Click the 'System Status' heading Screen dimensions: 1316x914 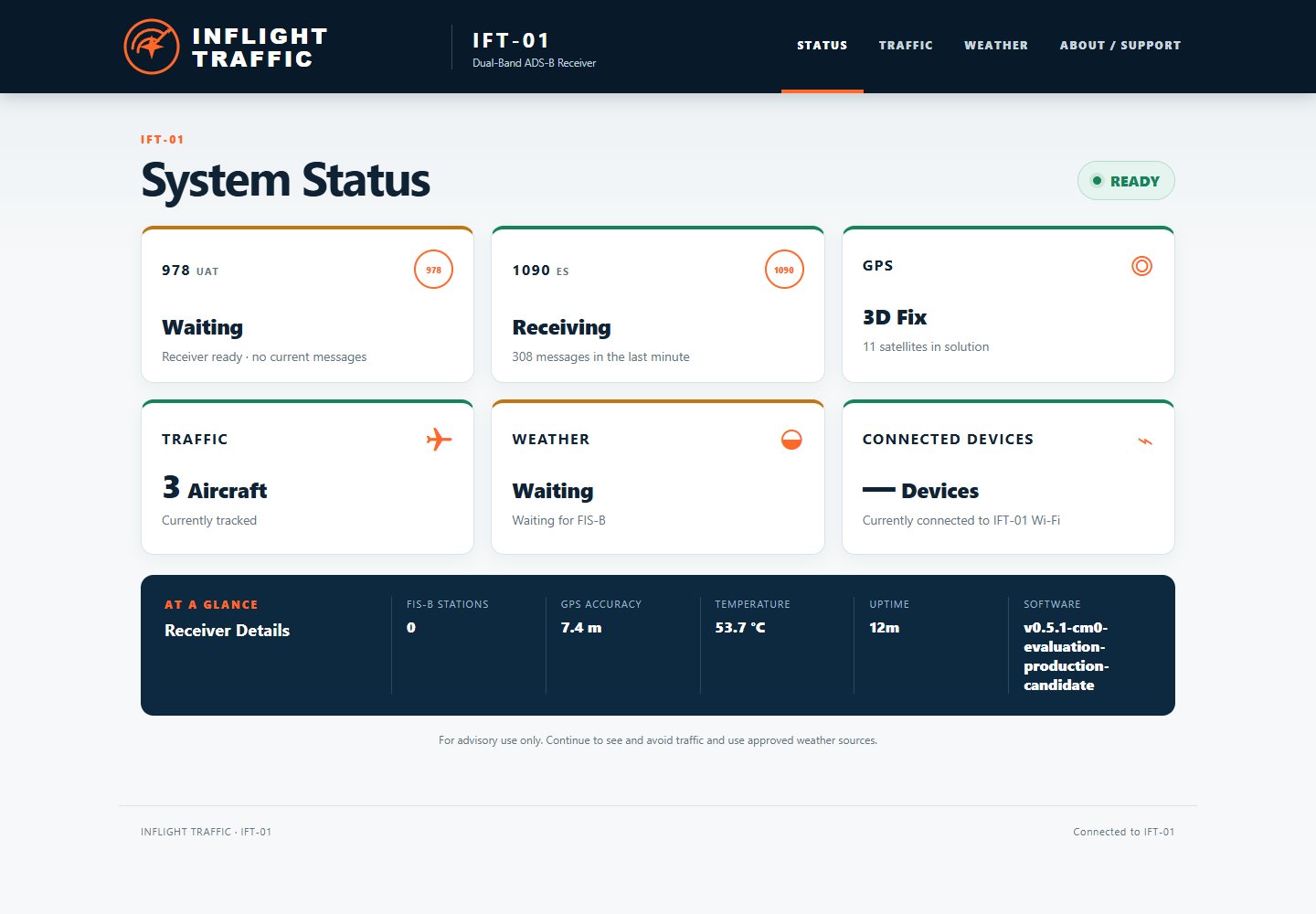285,180
